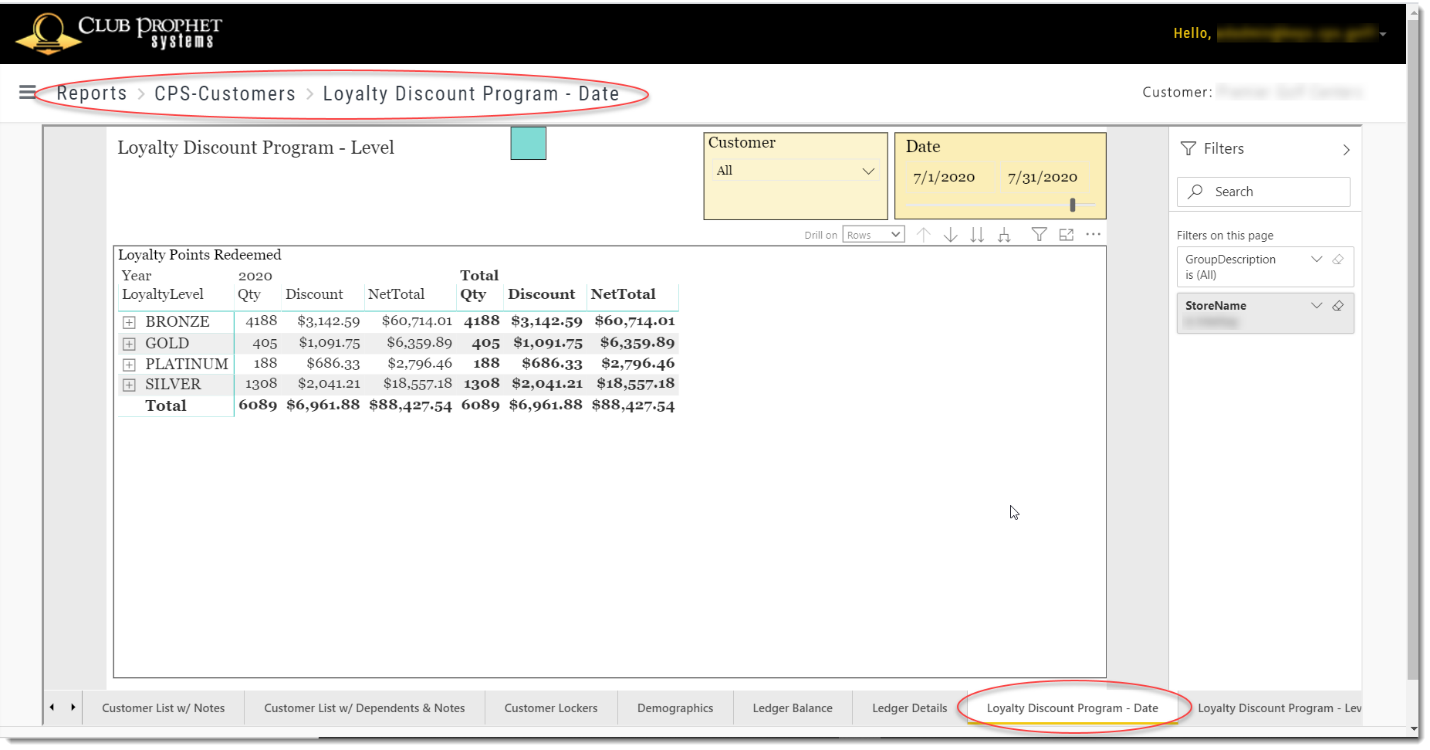
Task: Click the drill up arrow icon
Action: point(924,234)
